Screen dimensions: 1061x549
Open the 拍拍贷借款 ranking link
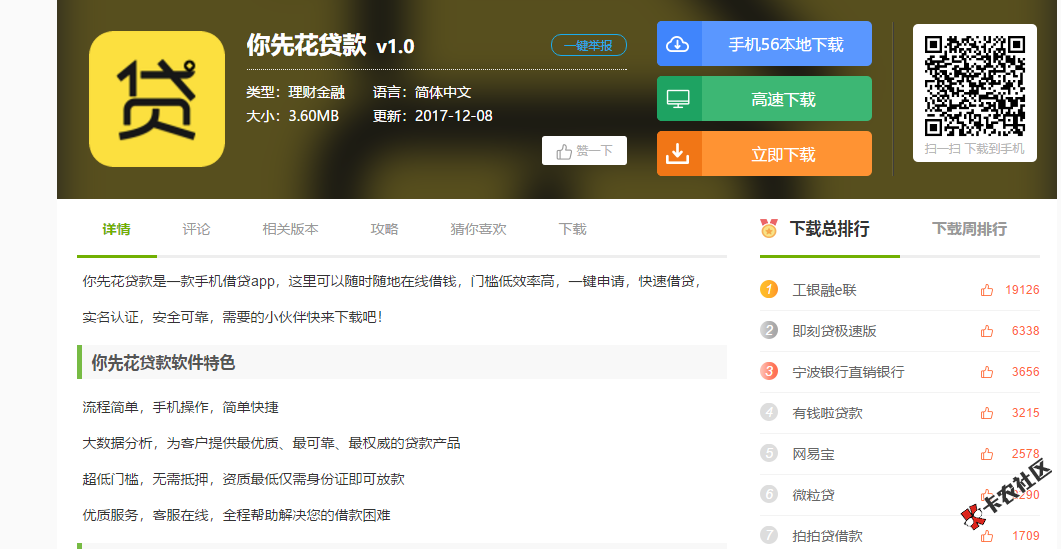coord(827,536)
